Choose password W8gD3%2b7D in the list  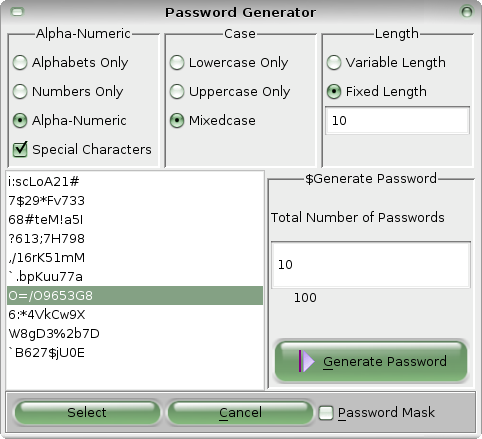point(135,334)
